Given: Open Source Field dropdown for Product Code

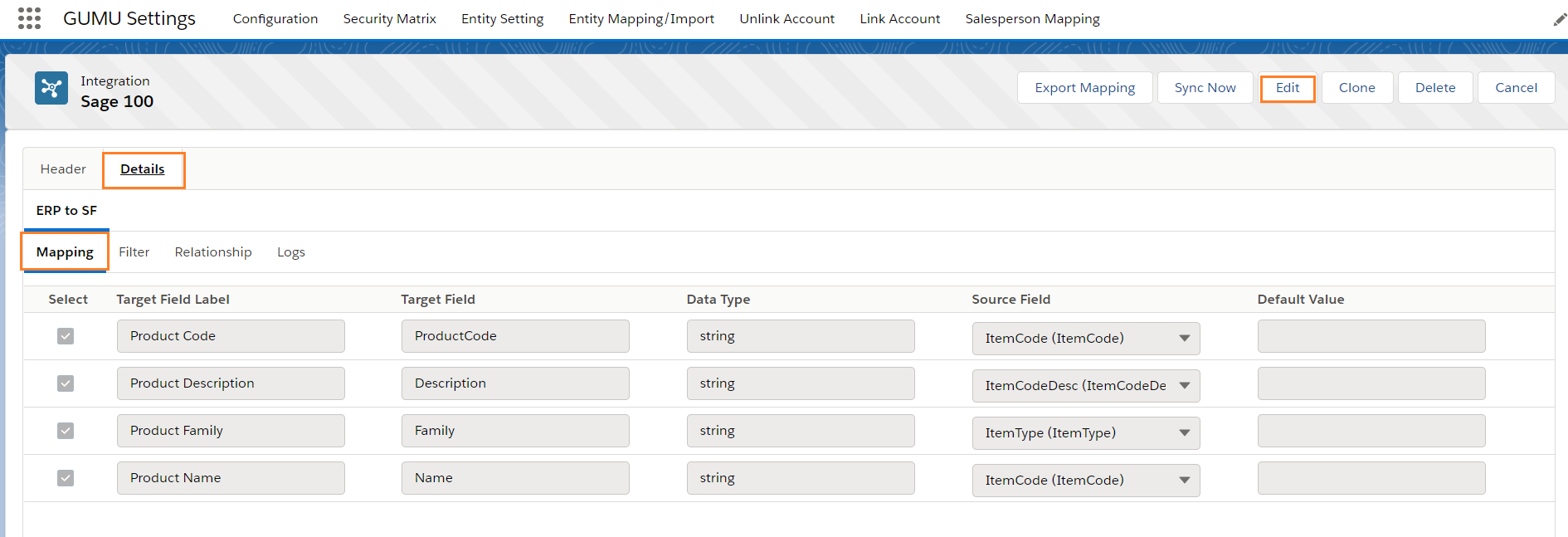Looking at the screenshot, I should pyautogui.click(x=1086, y=339).
